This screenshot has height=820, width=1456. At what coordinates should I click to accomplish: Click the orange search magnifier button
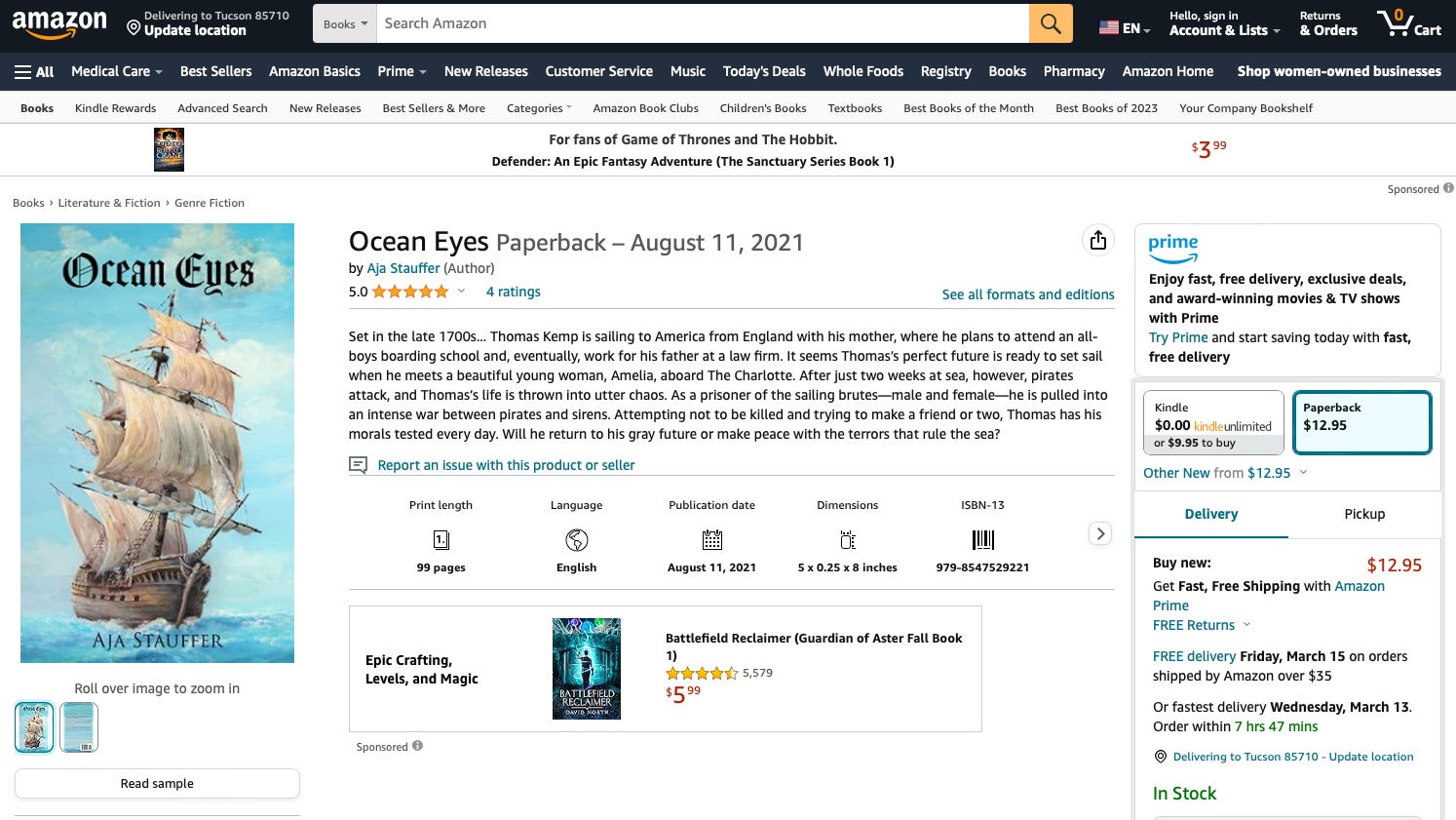coord(1051,23)
